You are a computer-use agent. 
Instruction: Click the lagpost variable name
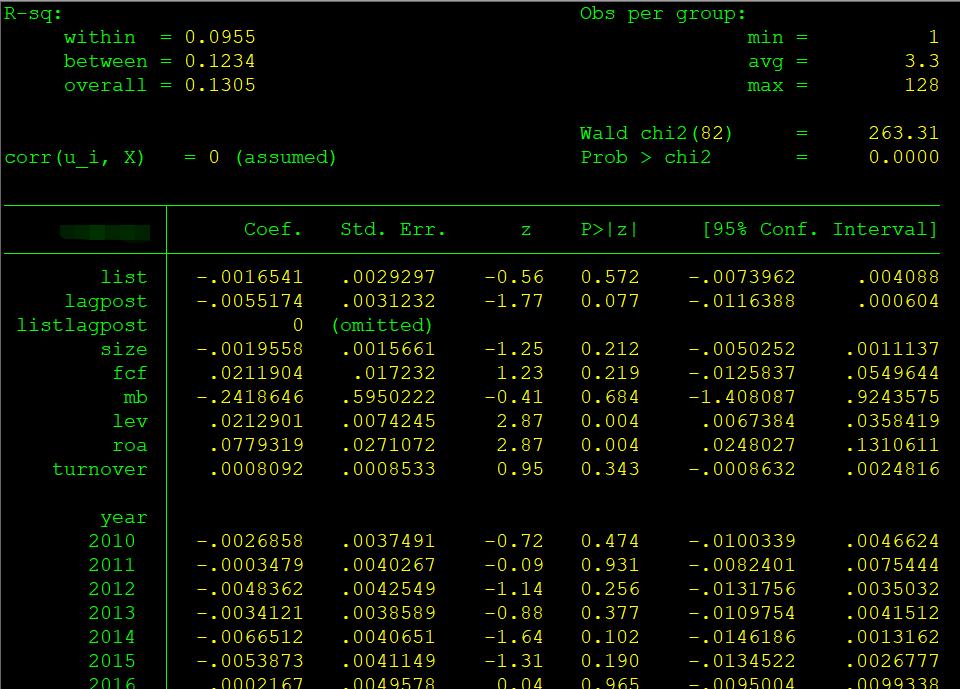(106, 301)
